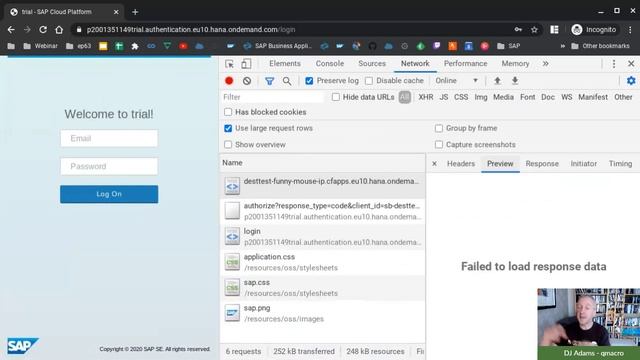Switch to the Console tab
The height and width of the screenshot is (360, 640).
(x=330, y=64)
